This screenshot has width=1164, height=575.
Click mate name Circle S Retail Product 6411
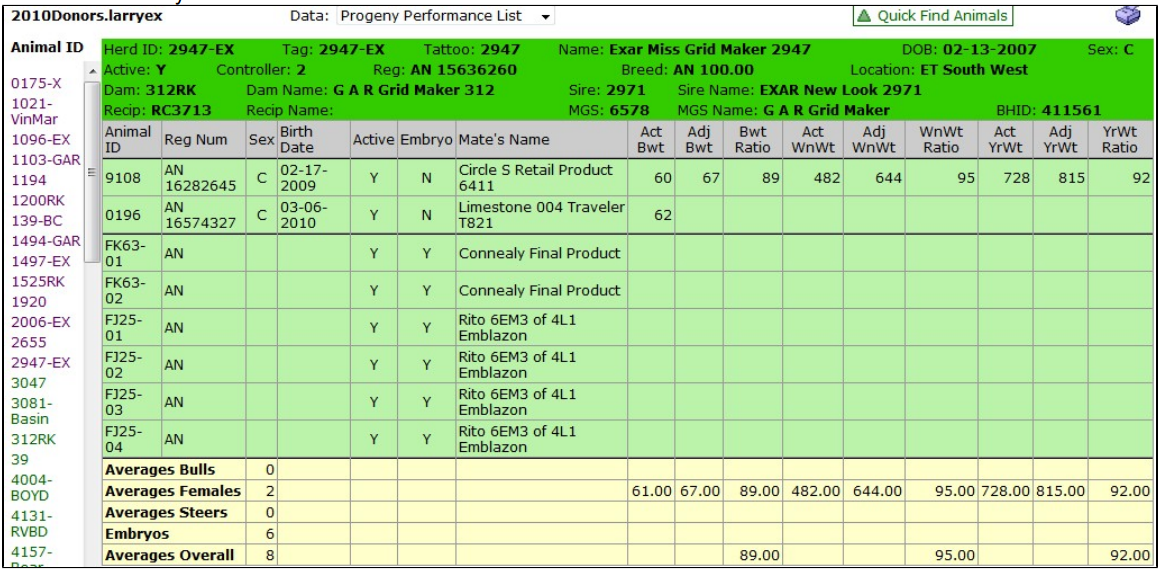(x=535, y=178)
